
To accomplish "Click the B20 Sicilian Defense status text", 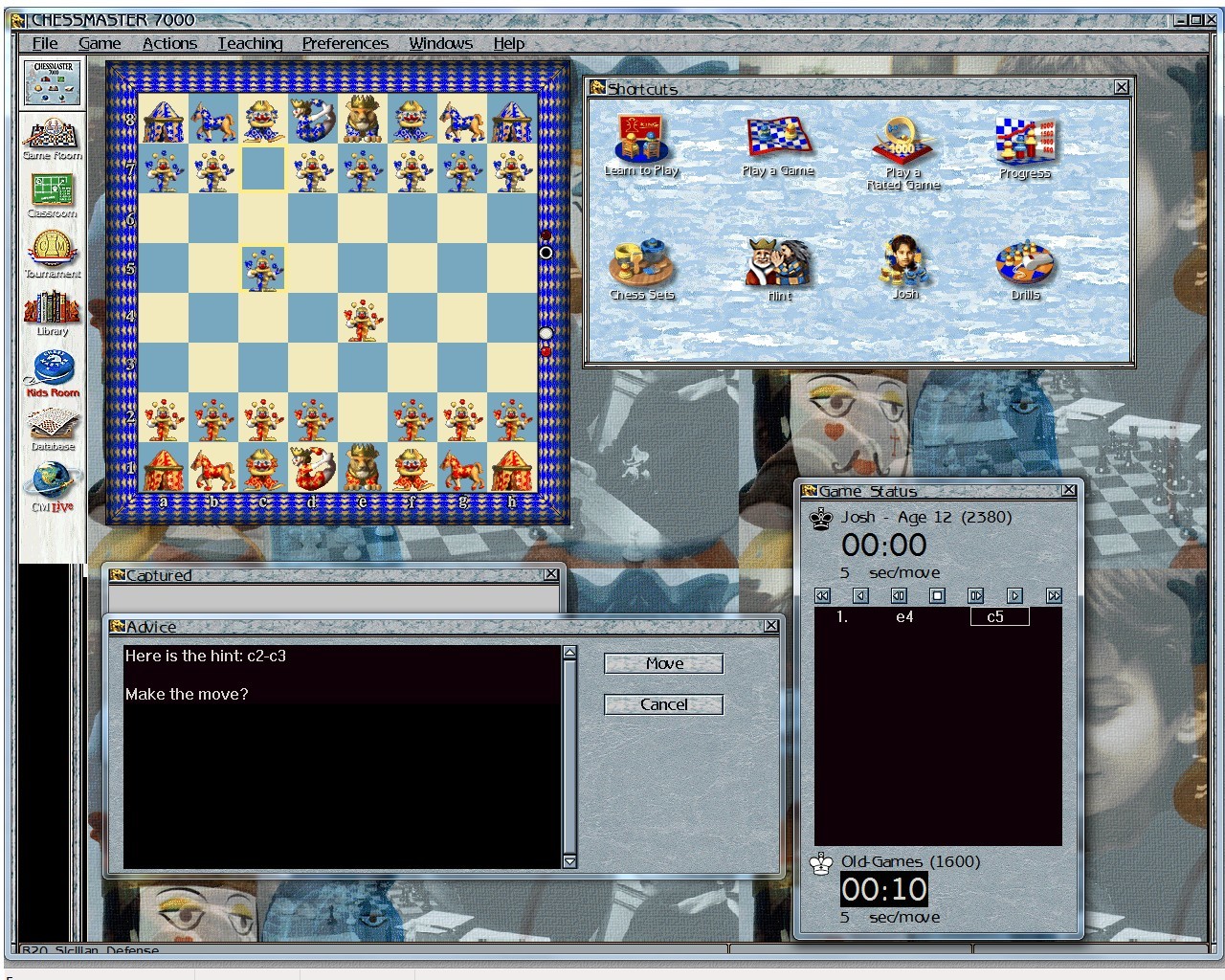I will 90,950.
